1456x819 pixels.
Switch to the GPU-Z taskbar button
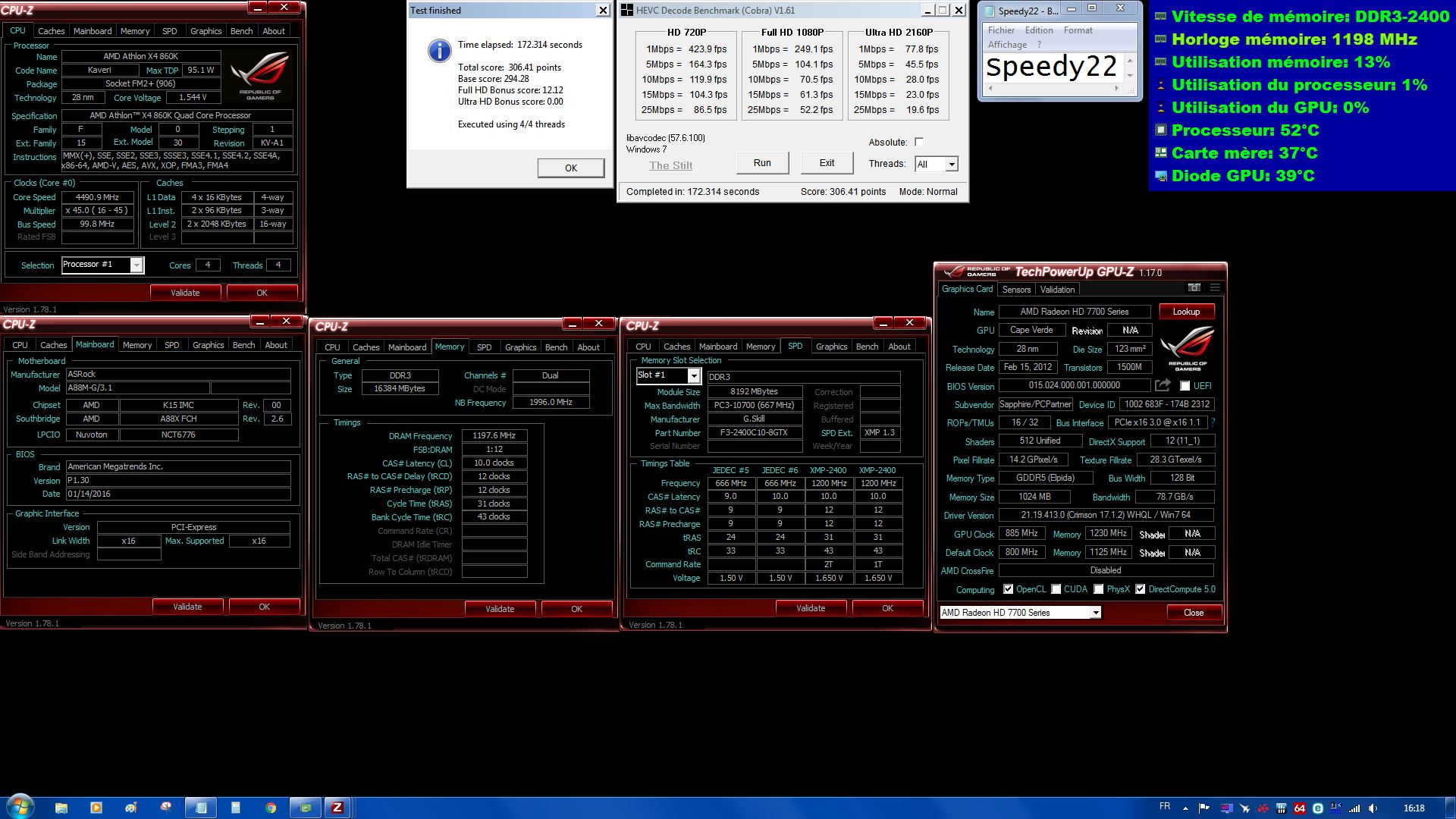306,808
